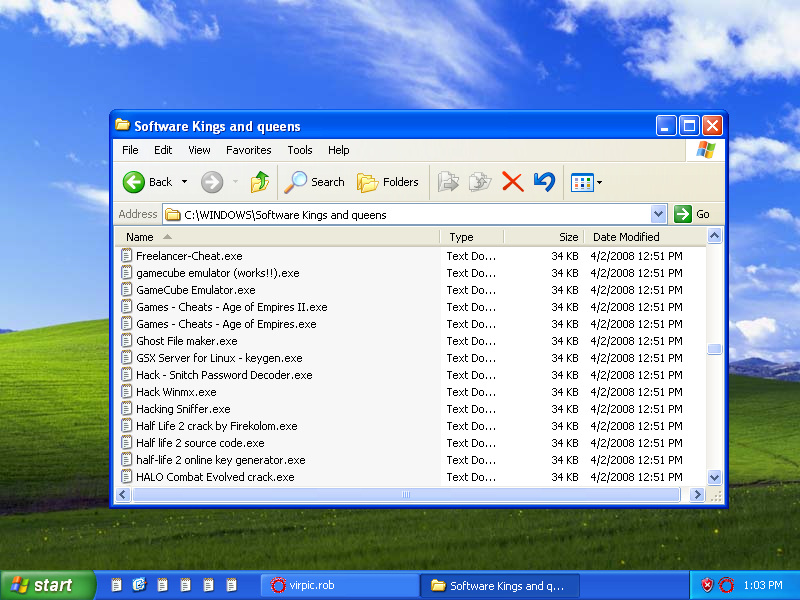Click the horizontal scrollbar left arrow
Screen dimensions: 800x600
point(122,494)
